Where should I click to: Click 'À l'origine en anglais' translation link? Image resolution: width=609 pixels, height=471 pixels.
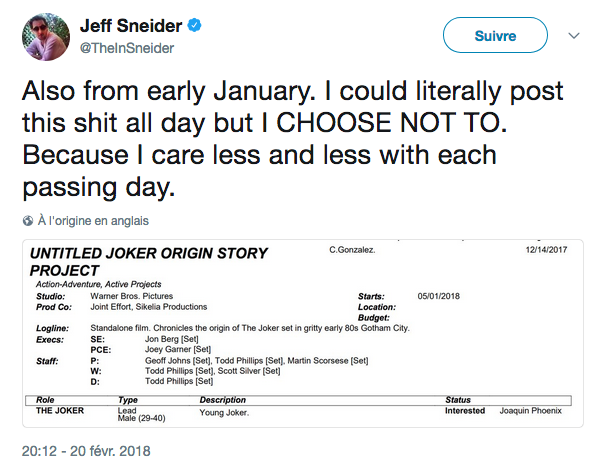click(93, 221)
